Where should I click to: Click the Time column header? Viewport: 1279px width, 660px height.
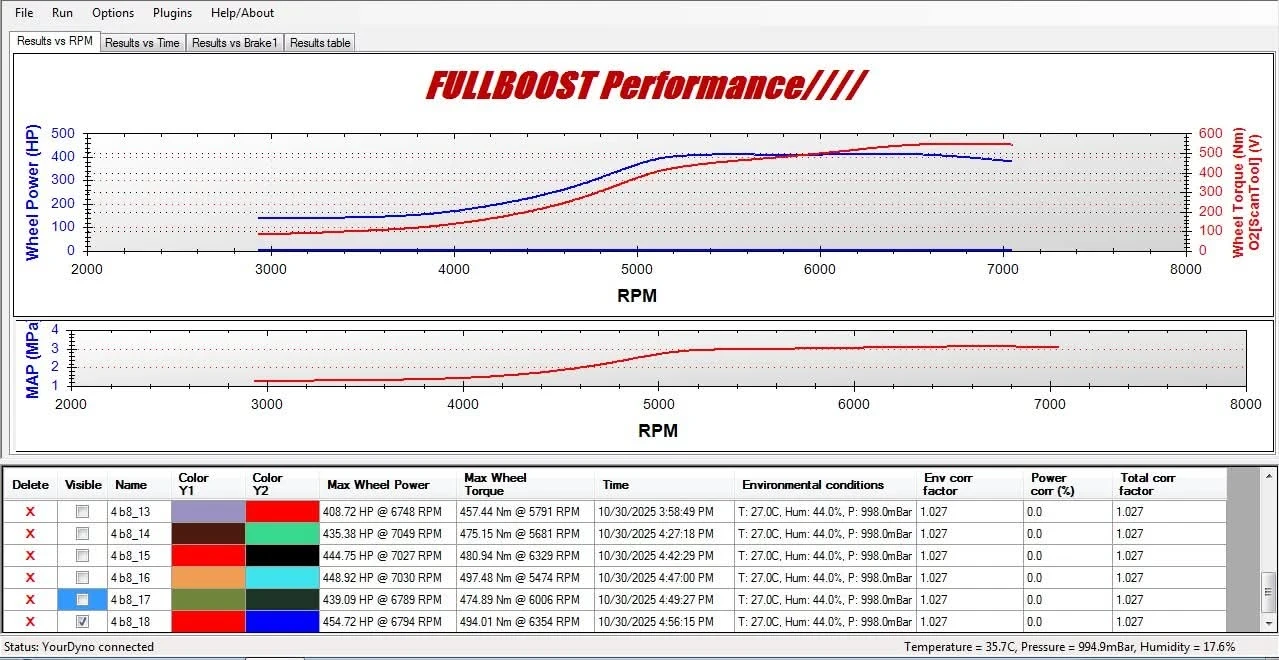664,484
